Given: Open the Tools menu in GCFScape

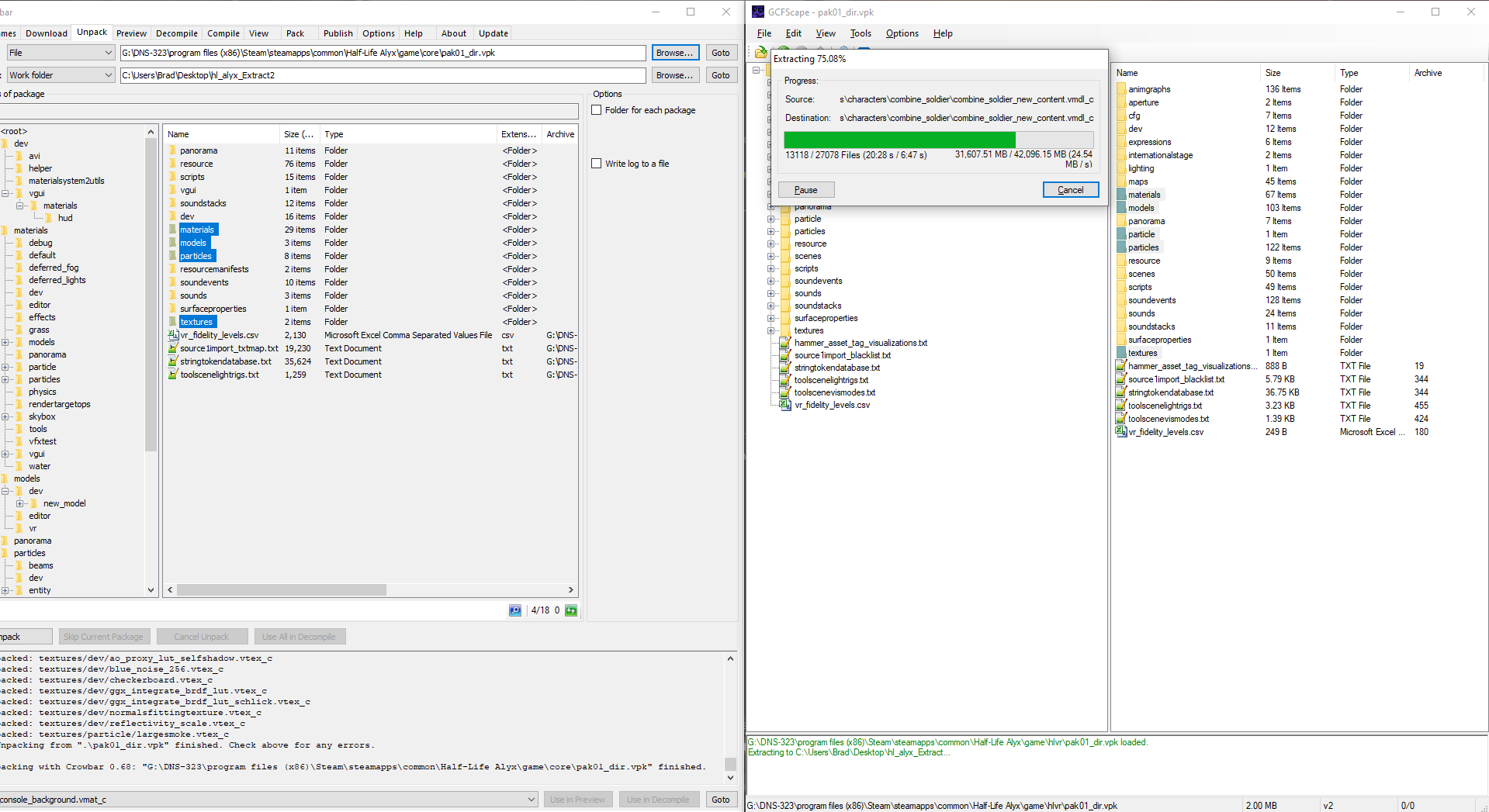Looking at the screenshot, I should (x=861, y=33).
